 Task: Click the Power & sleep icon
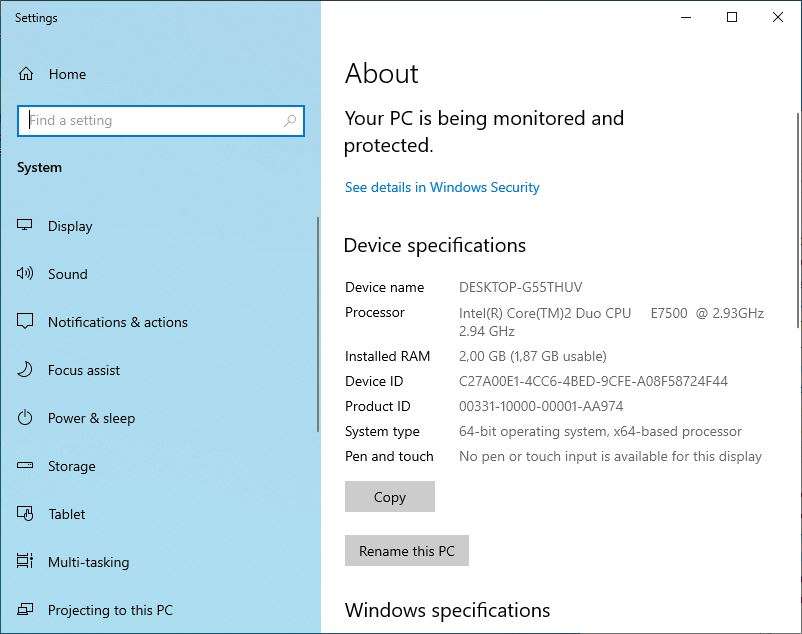pyautogui.click(x=26, y=418)
